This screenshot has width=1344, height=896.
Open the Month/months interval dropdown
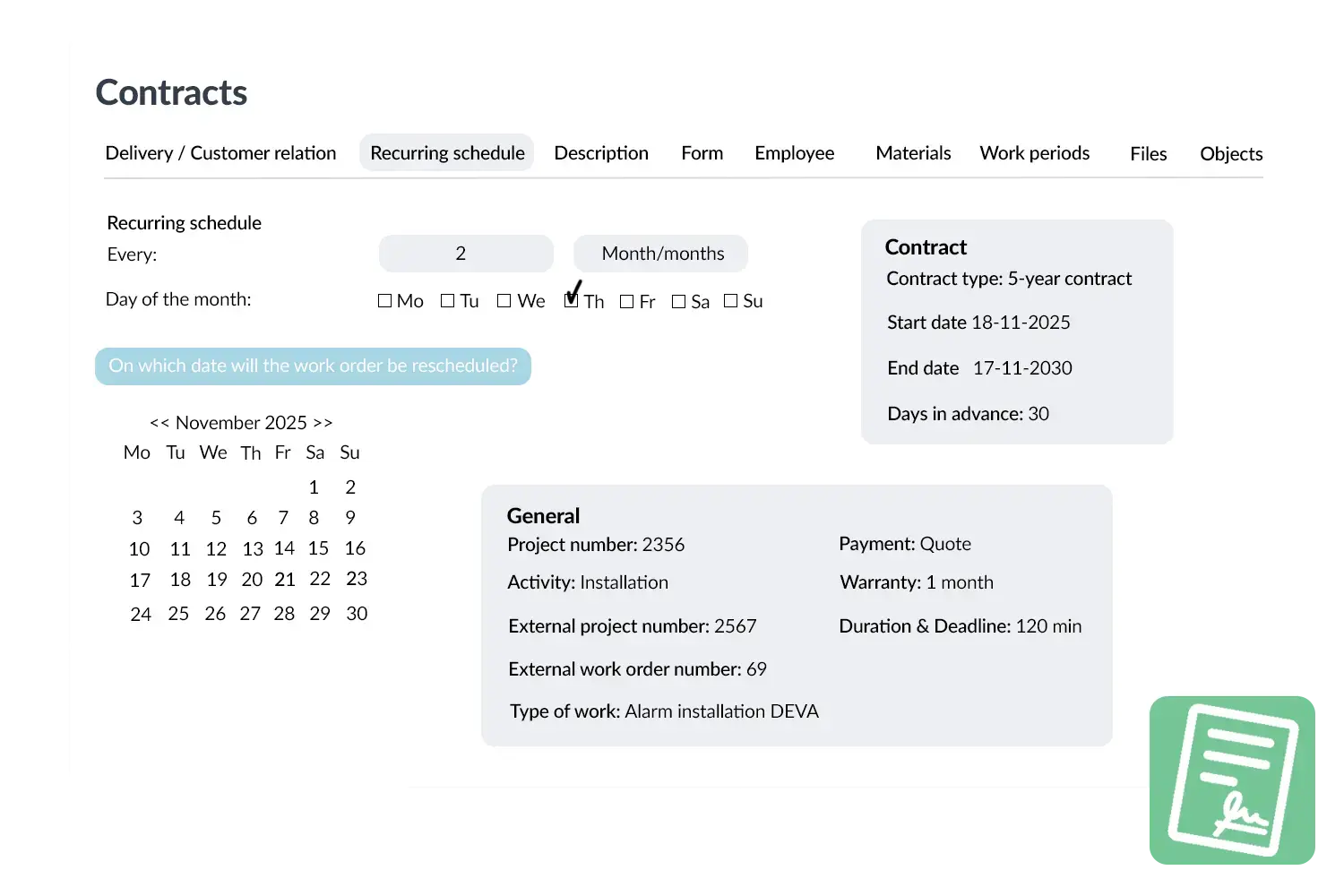(x=661, y=254)
